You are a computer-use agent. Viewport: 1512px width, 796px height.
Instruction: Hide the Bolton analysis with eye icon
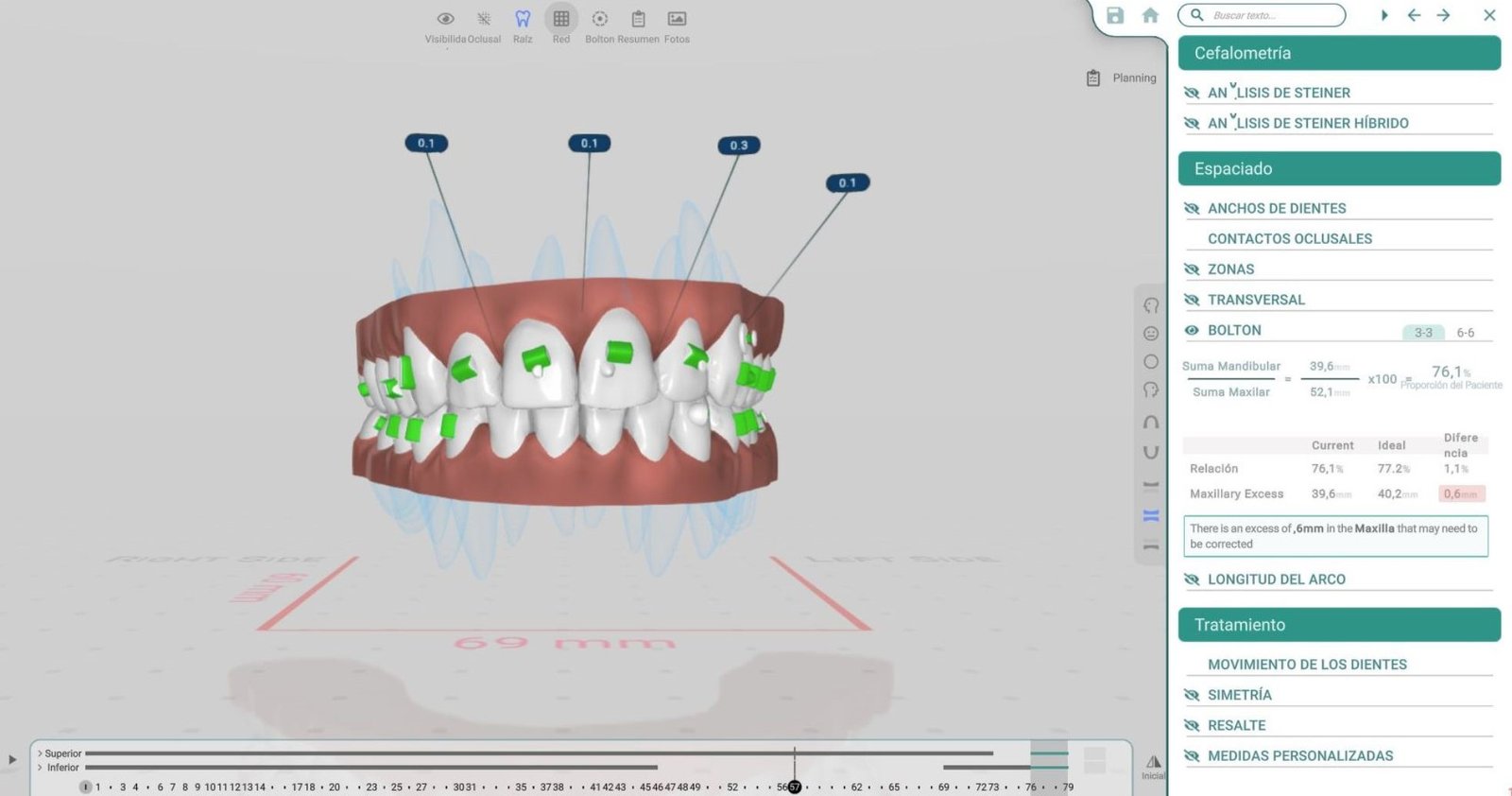(x=1192, y=331)
